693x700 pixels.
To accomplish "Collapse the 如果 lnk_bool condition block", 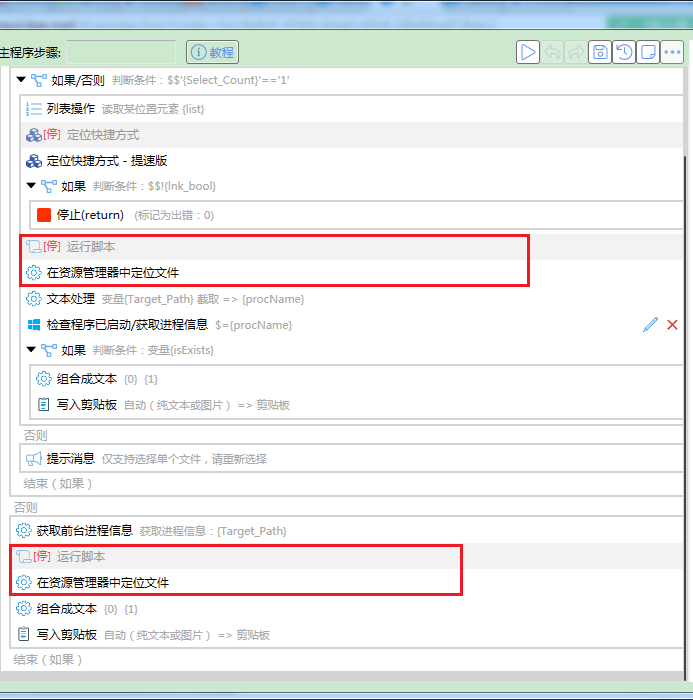I will 31,186.
